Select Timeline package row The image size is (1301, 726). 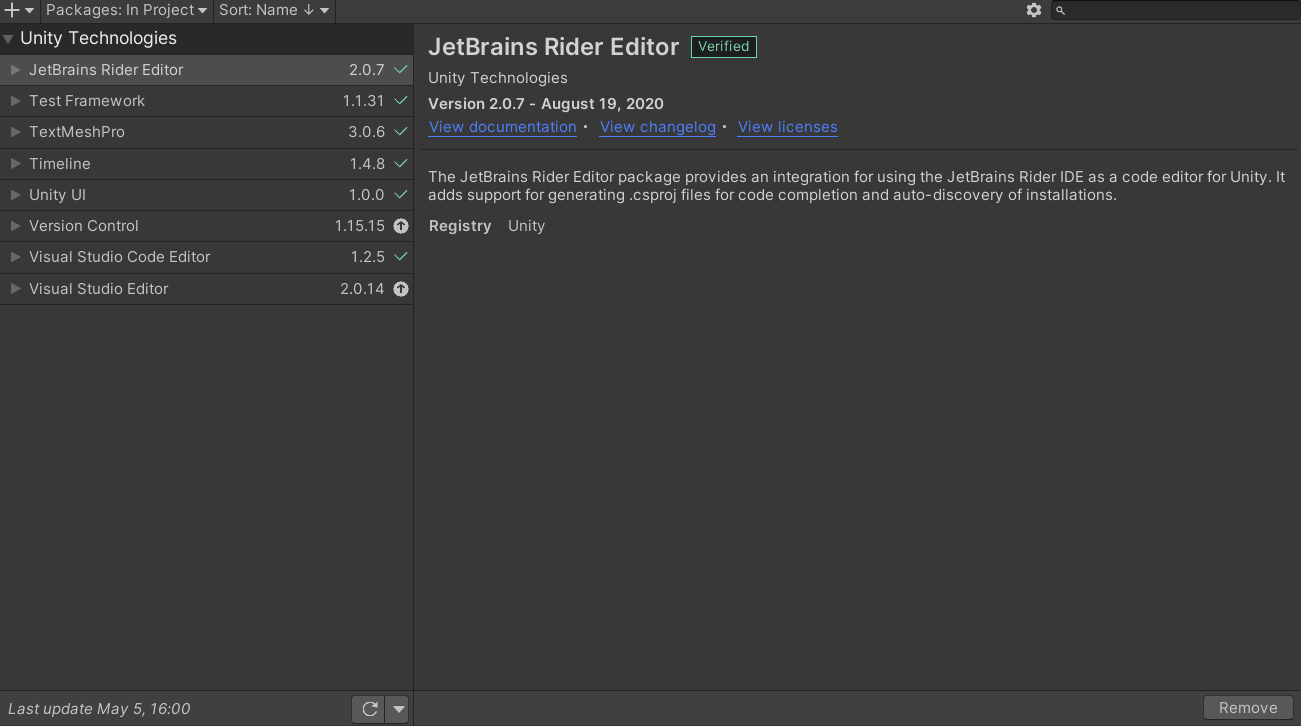pyautogui.click(x=206, y=163)
